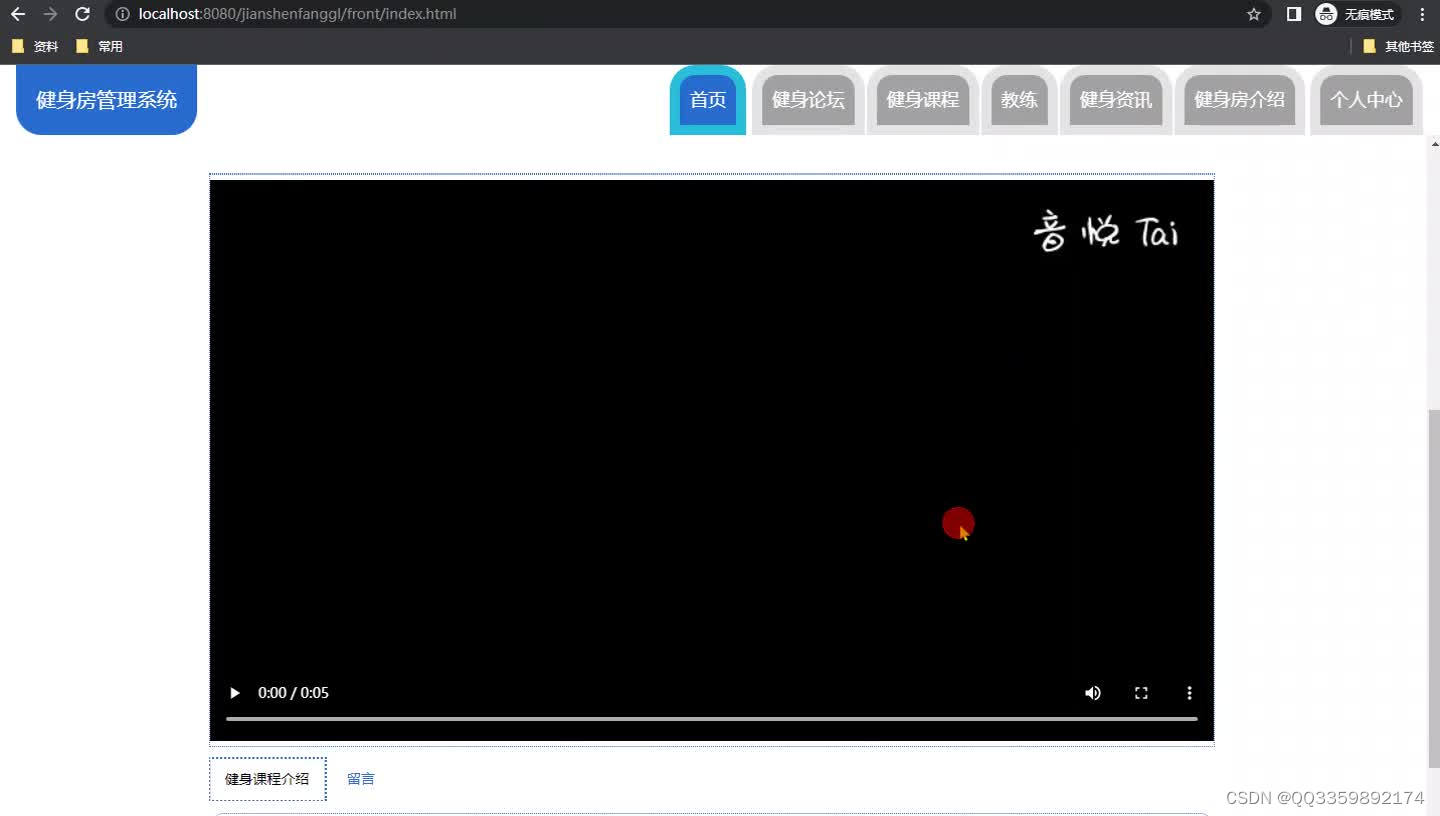Click the page vertical scrollbar thumb
Viewport: 1440px width, 816px height.
(x=1434, y=588)
